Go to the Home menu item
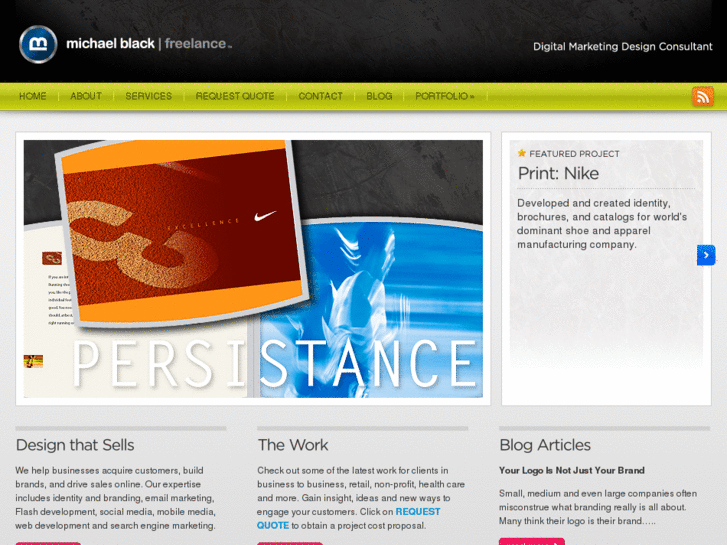This screenshot has height=545, width=727. pyautogui.click(x=32, y=96)
